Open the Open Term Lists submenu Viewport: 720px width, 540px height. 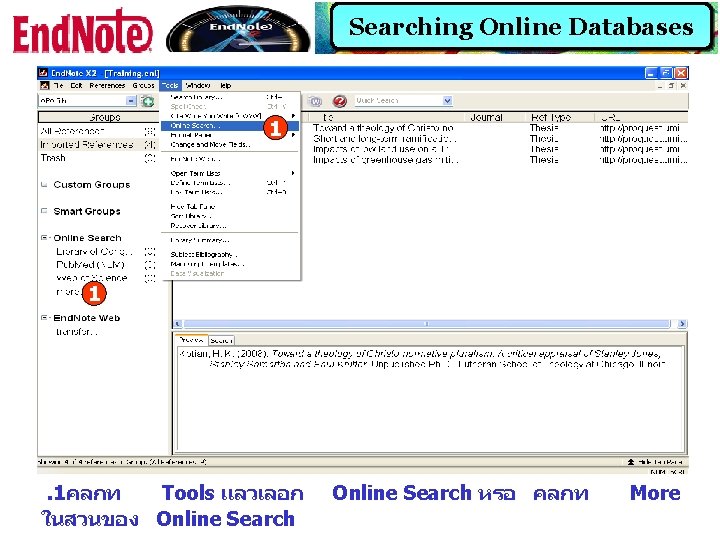pos(230,173)
